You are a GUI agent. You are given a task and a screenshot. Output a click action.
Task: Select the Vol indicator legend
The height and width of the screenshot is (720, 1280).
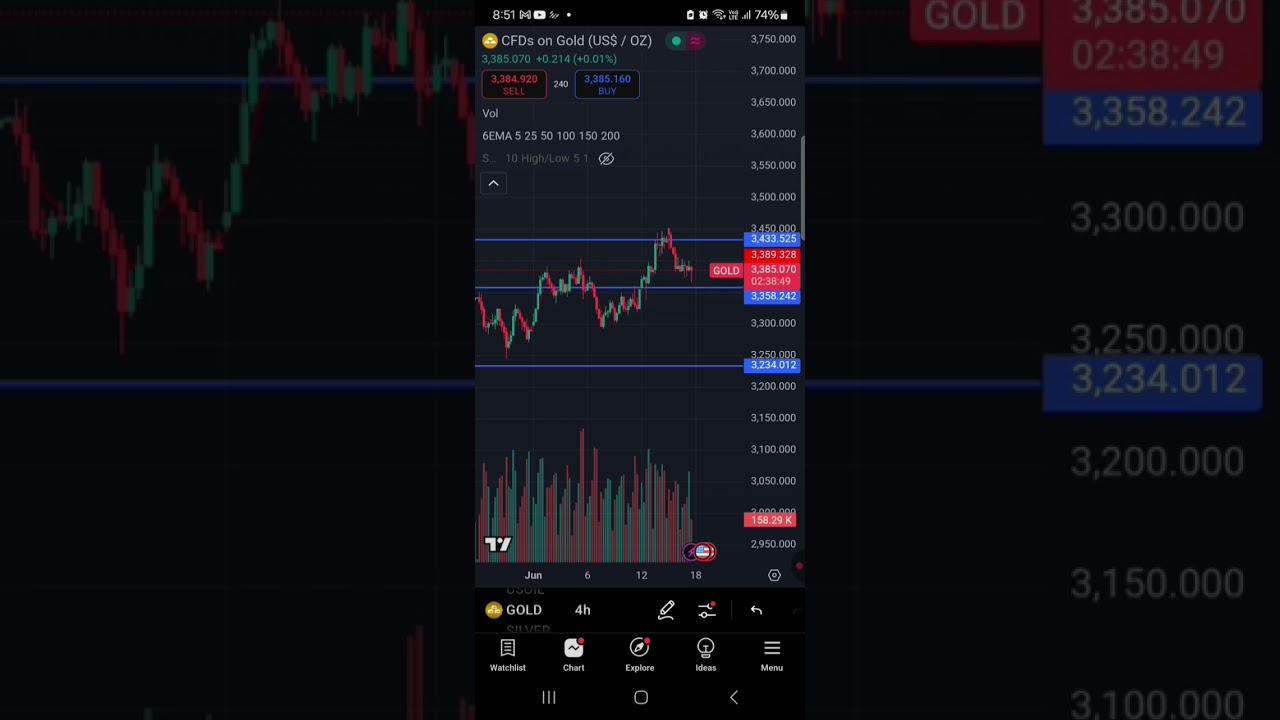click(490, 114)
